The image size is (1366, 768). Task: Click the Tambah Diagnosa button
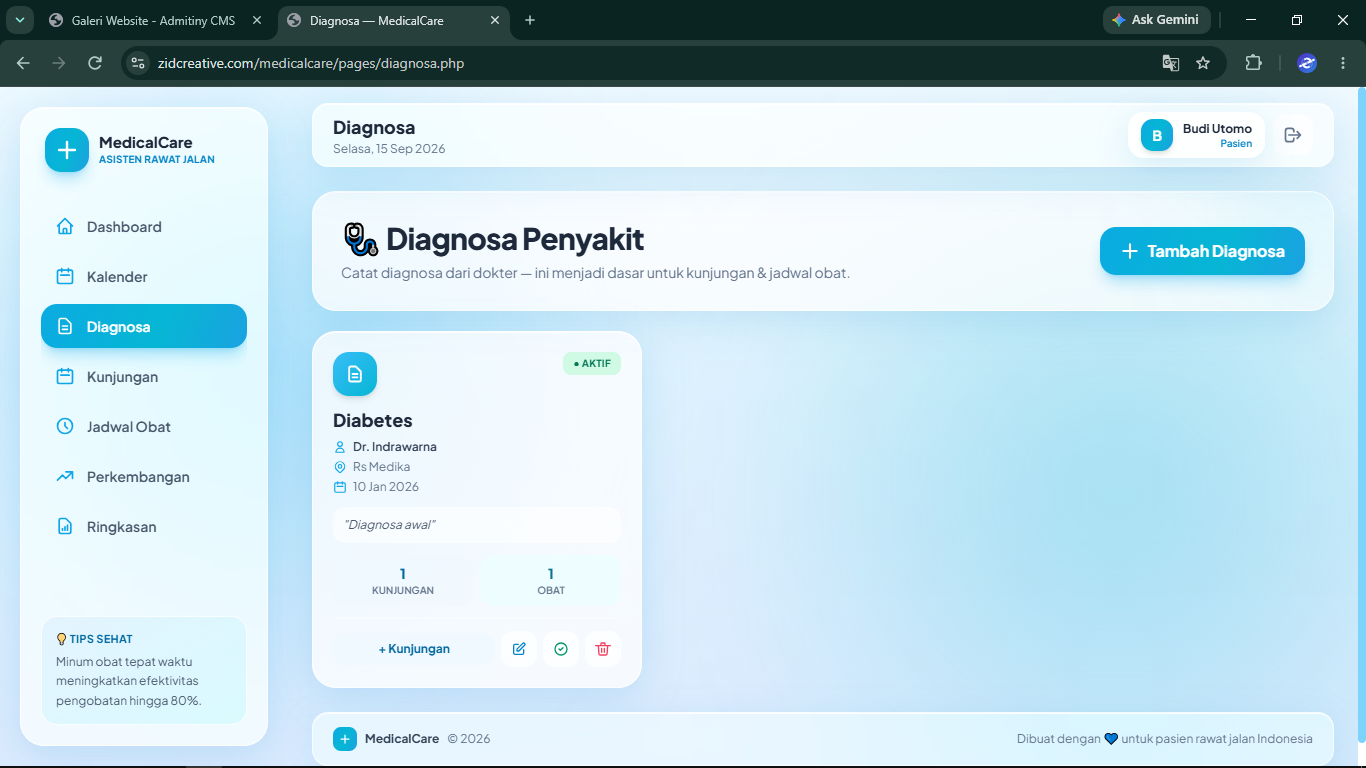coord(1202,251)
